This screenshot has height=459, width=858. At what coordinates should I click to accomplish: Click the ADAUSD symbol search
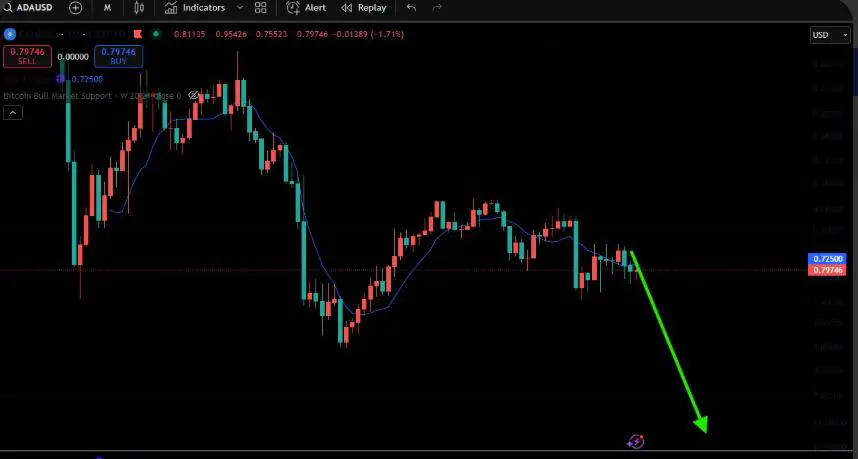coord(30,8)
